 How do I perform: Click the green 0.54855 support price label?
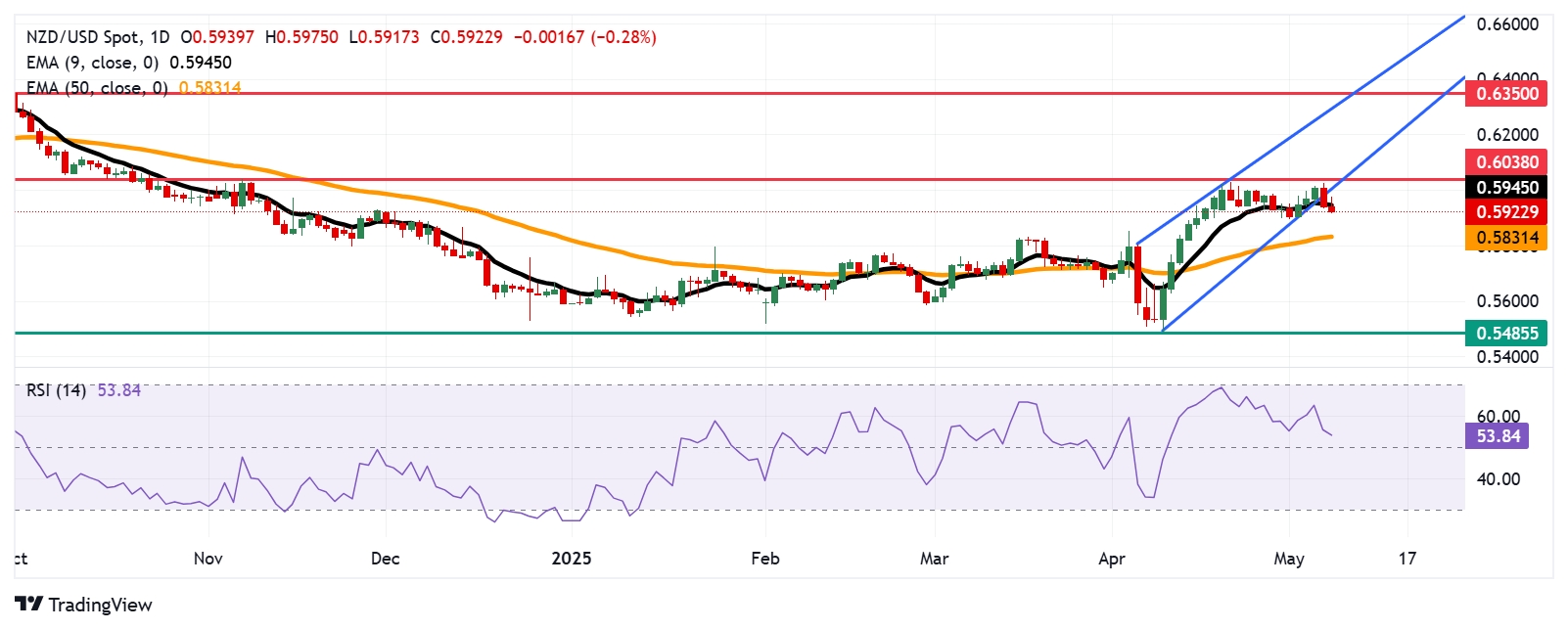1506,334
